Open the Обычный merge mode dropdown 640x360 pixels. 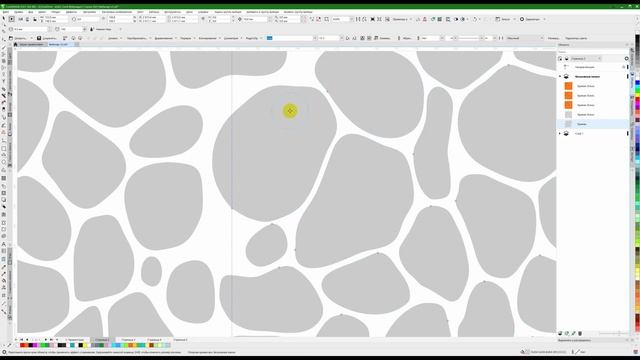click(524, 38)
